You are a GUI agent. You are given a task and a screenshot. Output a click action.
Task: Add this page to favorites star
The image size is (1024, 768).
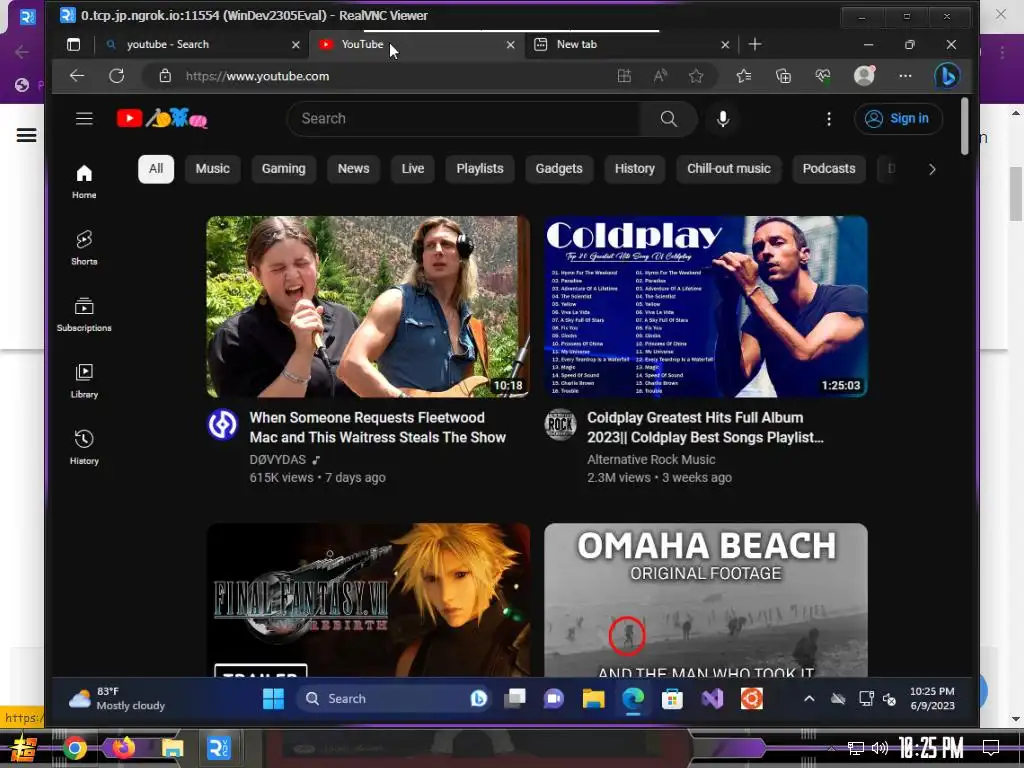696,76
